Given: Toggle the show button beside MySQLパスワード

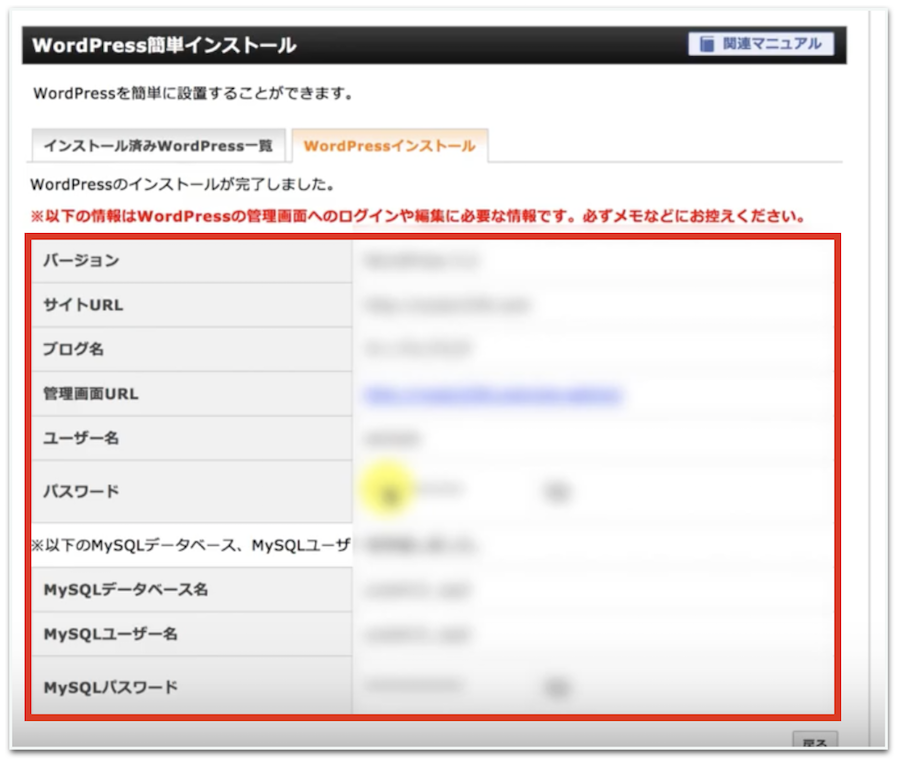Looking at the screenshot, I should pyautogui.click(x=556, y=687).
